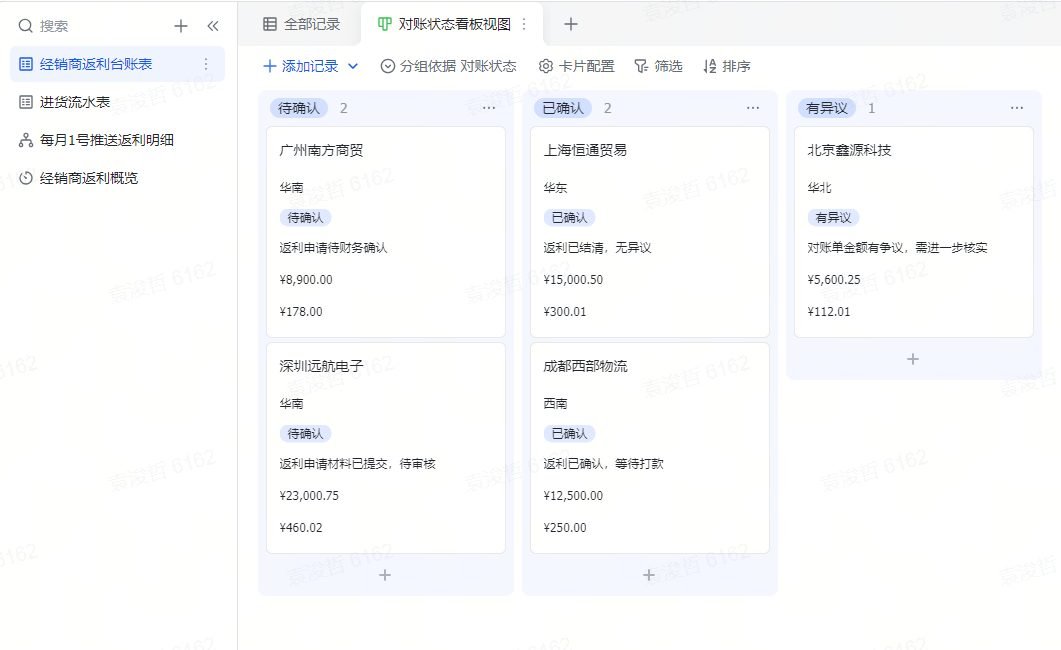The image size is (1061, 650).
Task: Click the 添加记录 button
Action: click(301, 66)
